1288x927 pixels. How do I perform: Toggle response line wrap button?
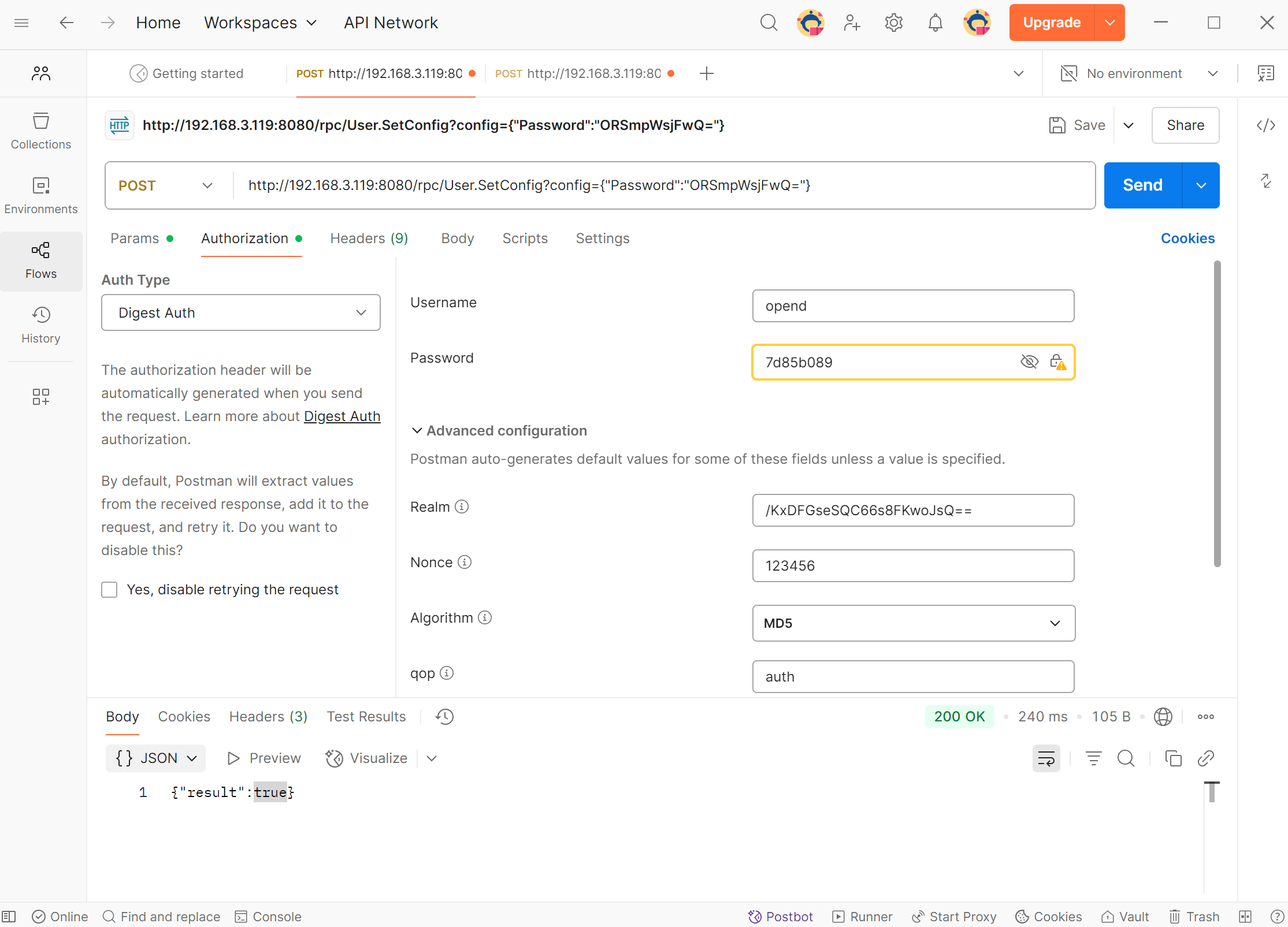pos(1046,758)
